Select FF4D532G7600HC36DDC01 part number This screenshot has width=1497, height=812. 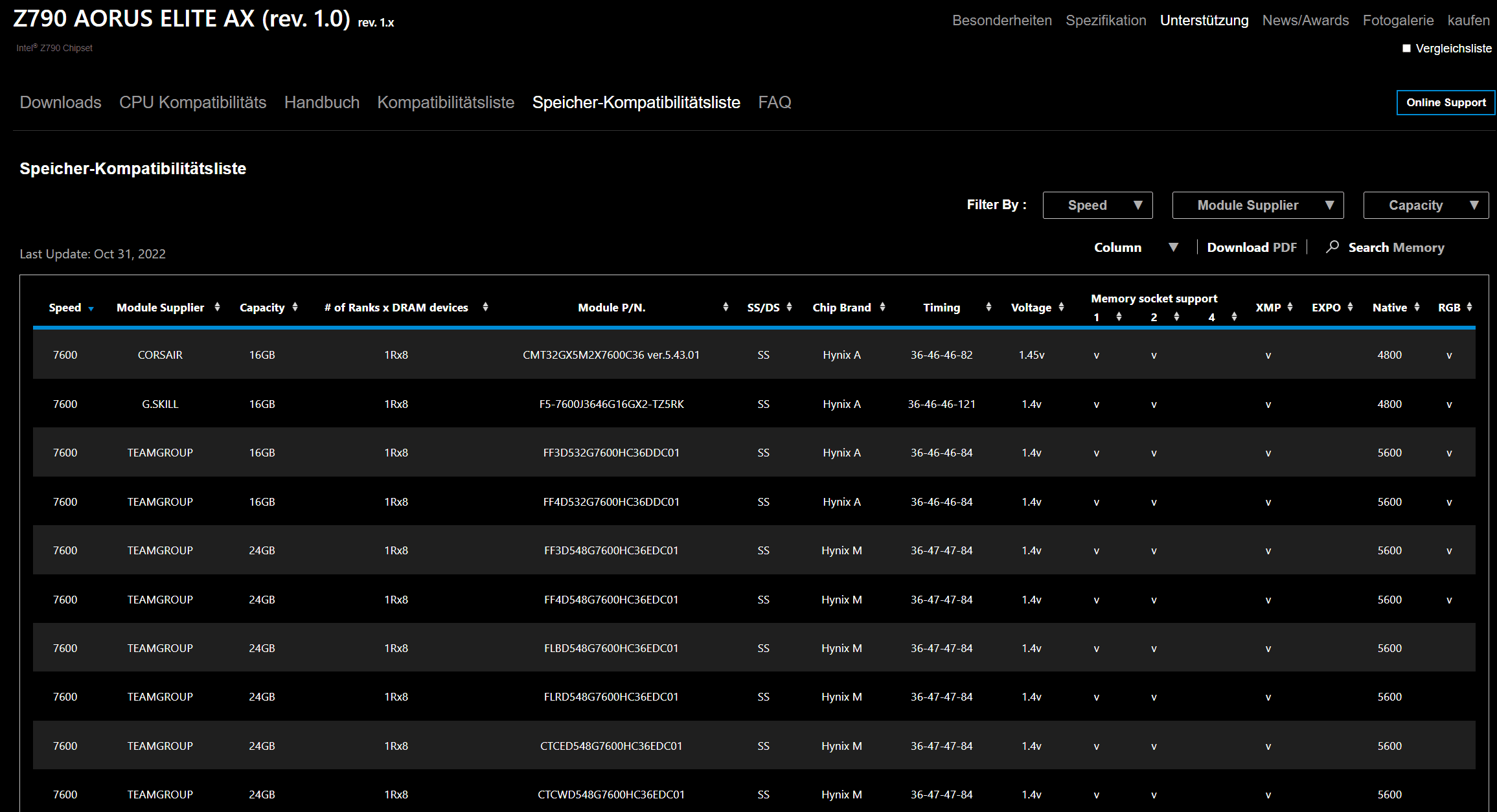pyautogui.click(x=611, y=502)
